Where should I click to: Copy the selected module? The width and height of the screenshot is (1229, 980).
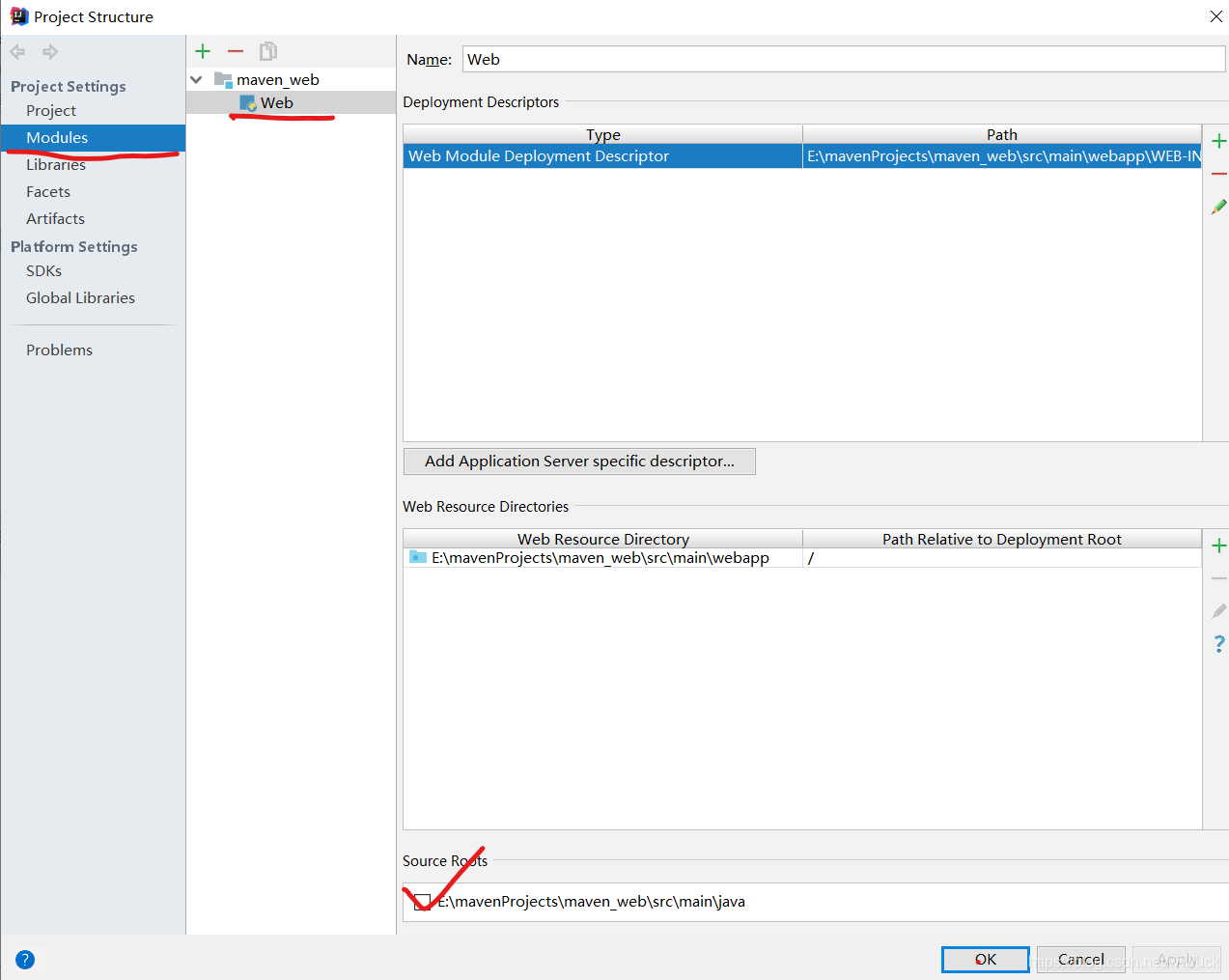tap(268, 51)
